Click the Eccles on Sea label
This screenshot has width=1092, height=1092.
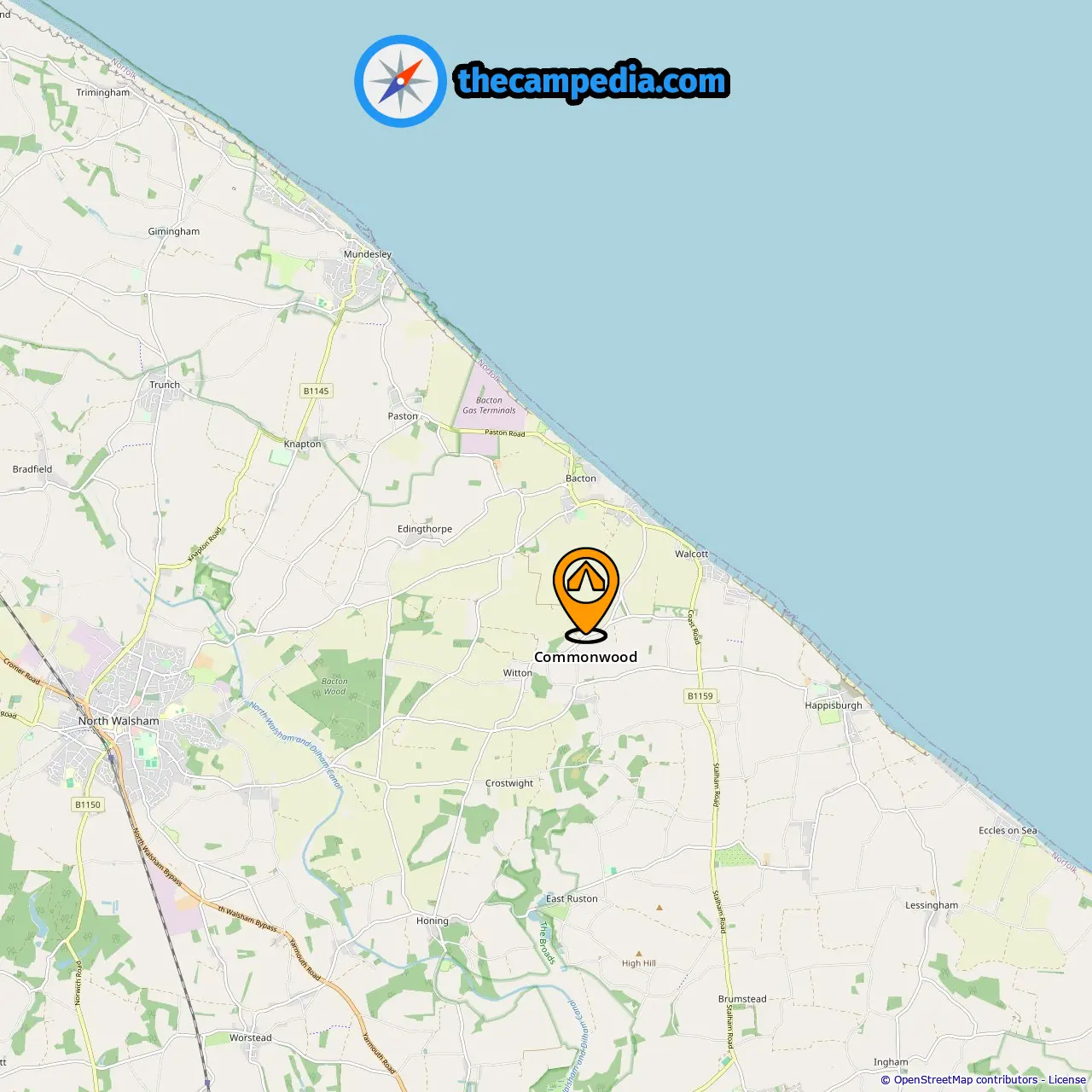click(1008, 830)
